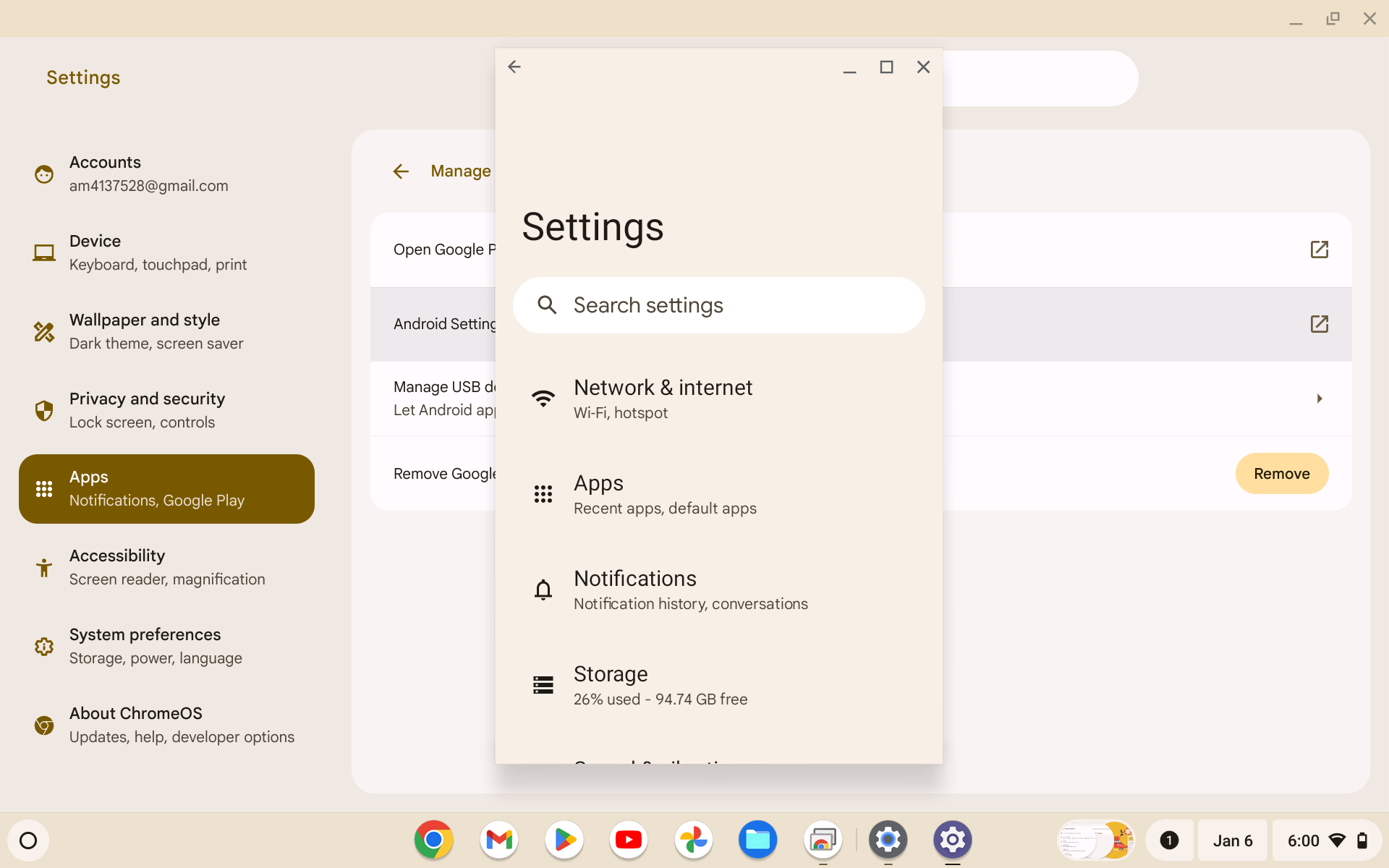Screen dimensions: 1389x868
Task: Click the bell icon next to Notifications
Action: (x=543, y=589)
